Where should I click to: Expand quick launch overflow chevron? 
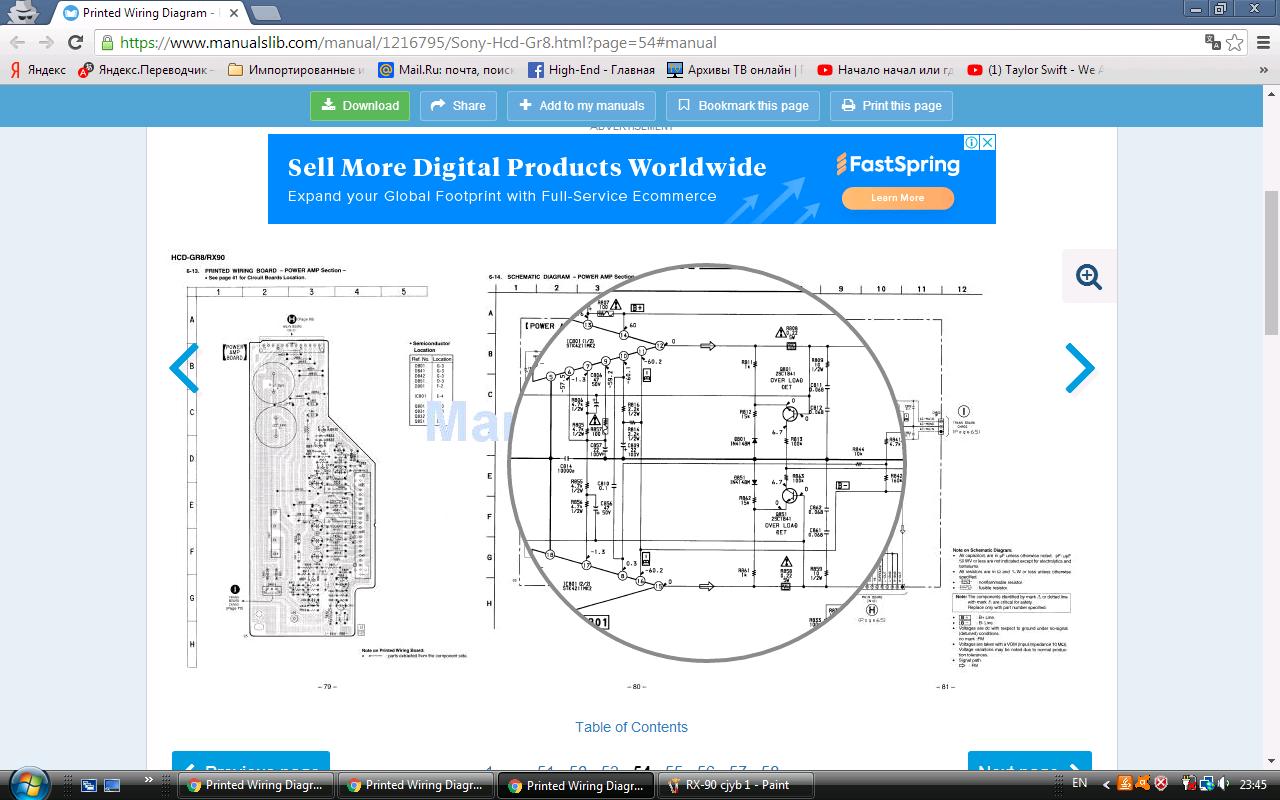150,780
